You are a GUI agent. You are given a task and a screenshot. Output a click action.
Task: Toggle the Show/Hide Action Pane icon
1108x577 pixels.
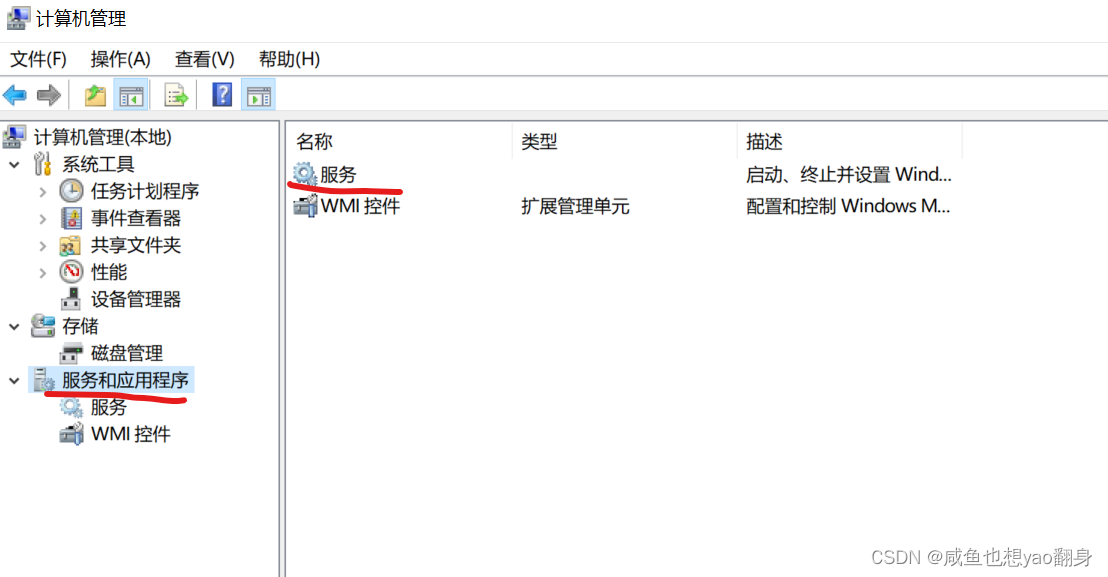pos(259,95)
